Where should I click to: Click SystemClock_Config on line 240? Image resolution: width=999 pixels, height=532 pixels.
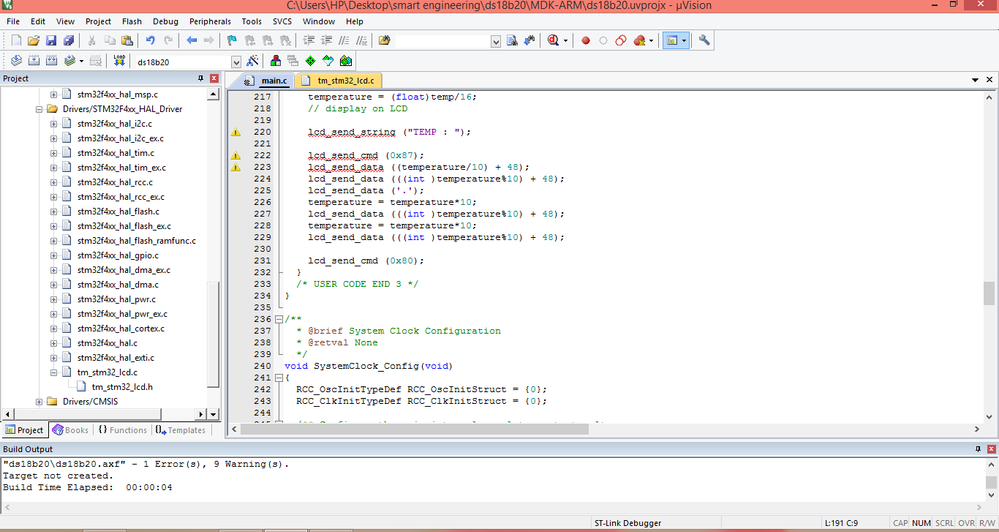coord(366,366)
